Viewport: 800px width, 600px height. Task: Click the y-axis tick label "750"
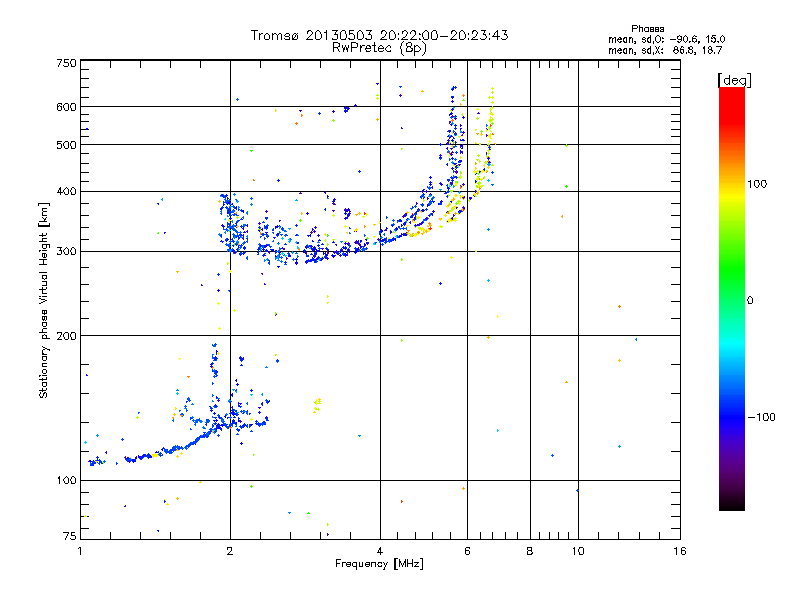point(66,63)
